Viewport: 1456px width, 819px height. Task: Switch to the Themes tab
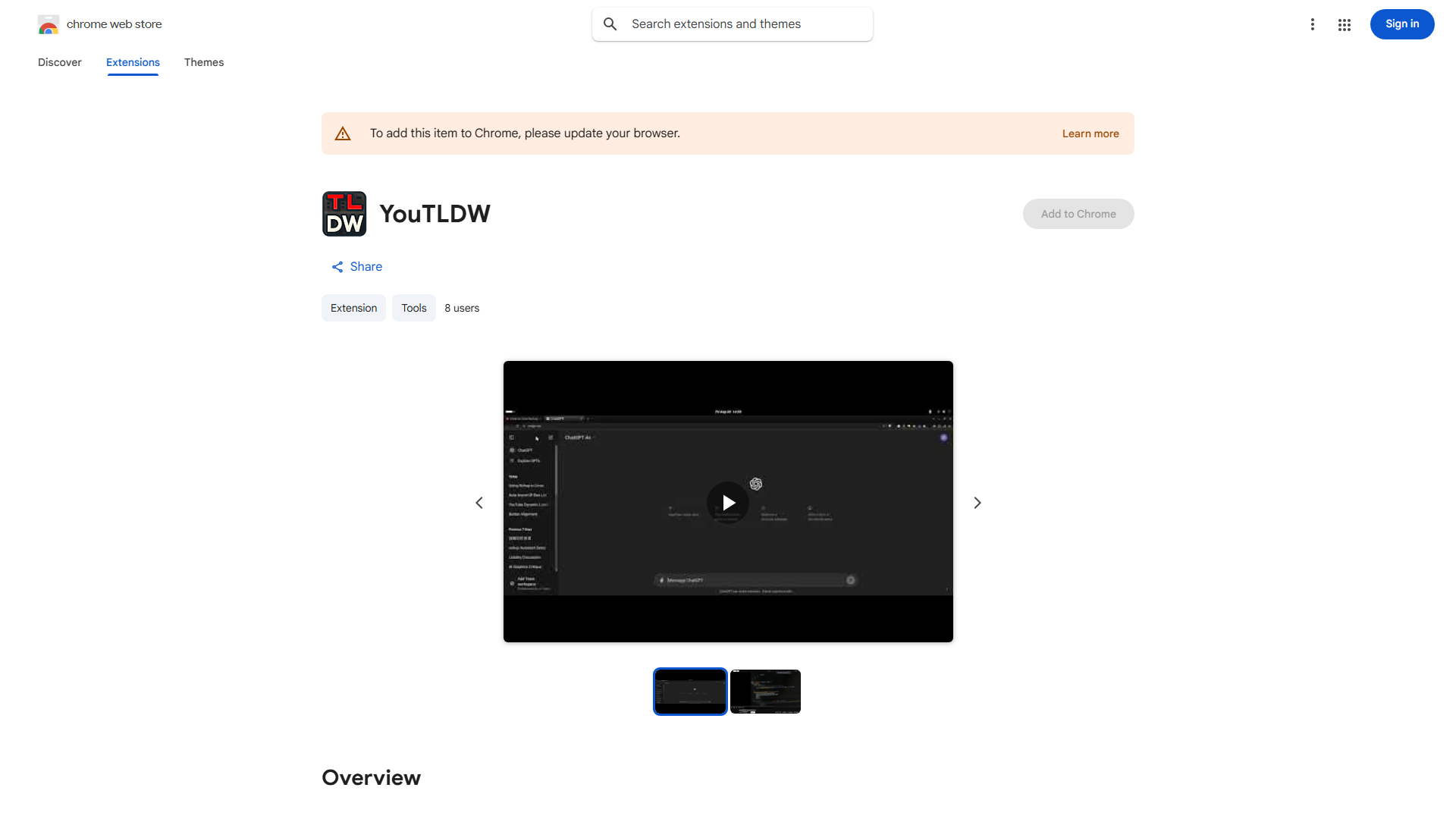click(203, 62)
